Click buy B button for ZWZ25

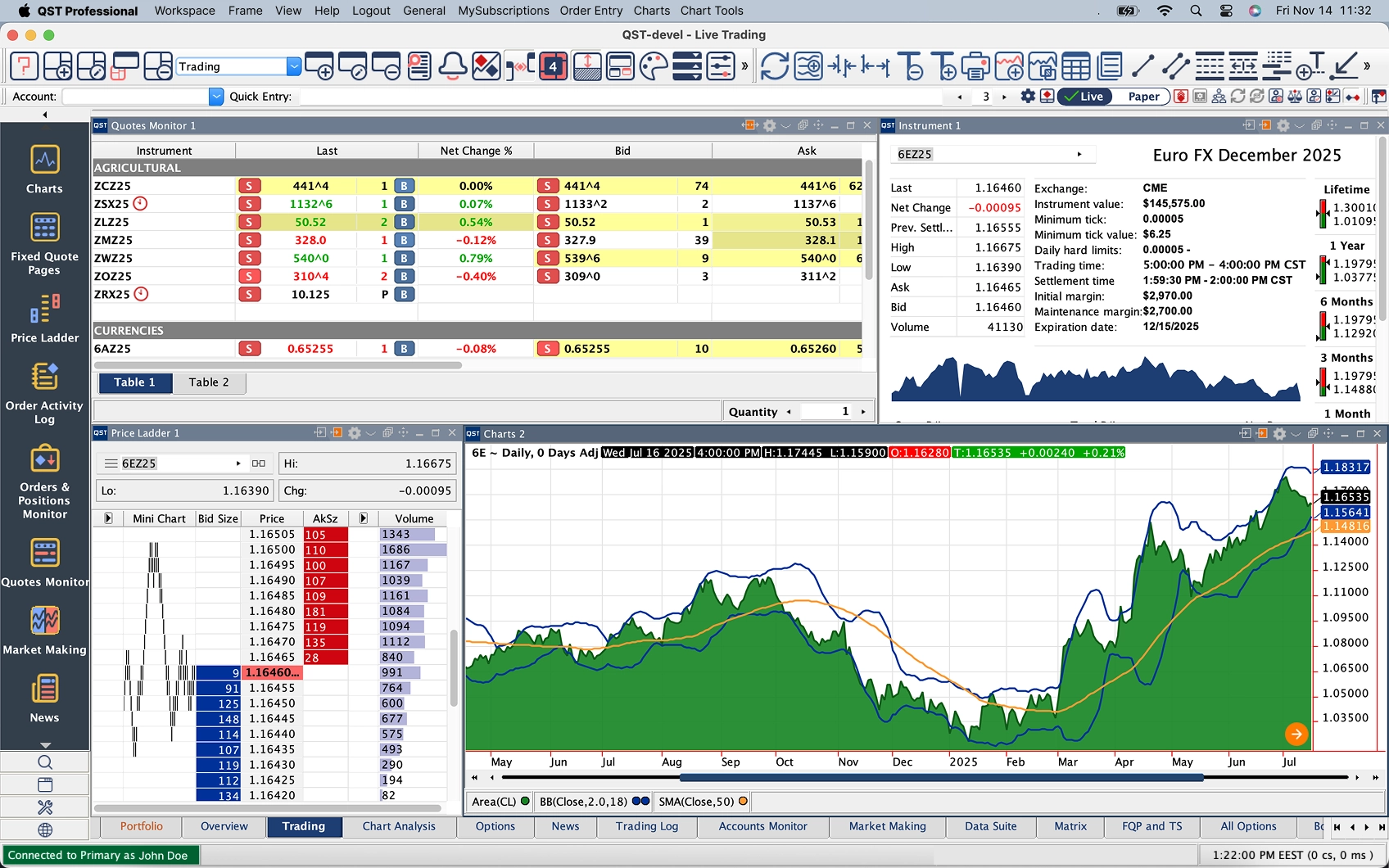pos(404,258)
